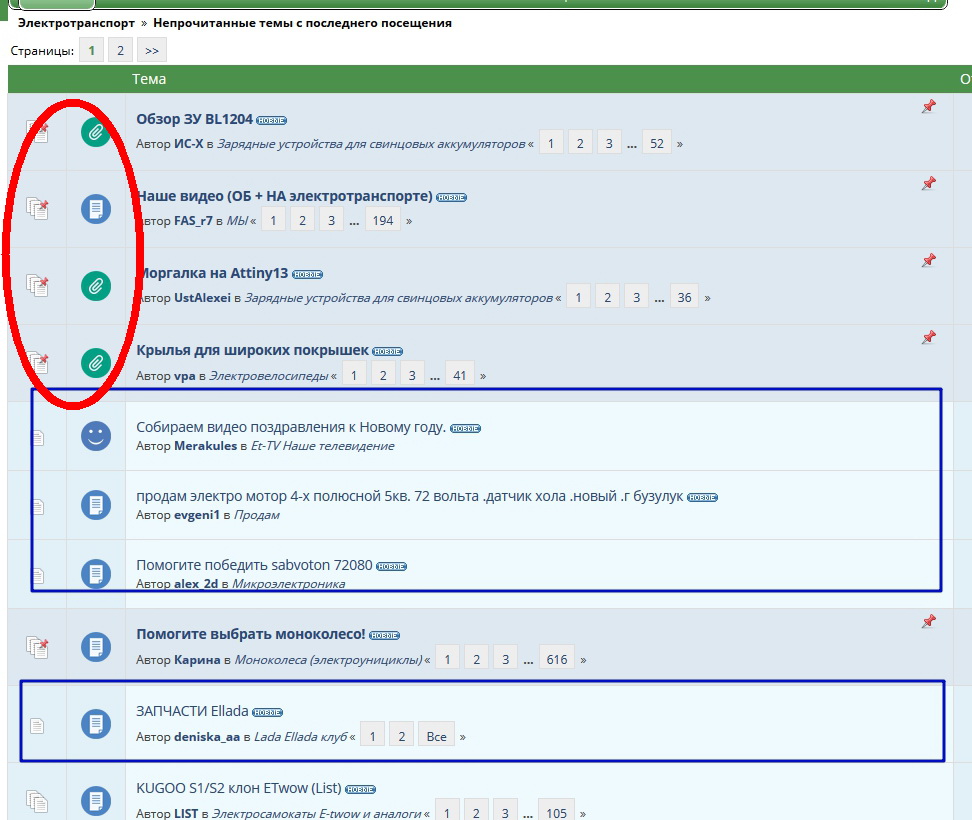
Task: Click paperclip icon beside Обзор ЗУ BL1204 topic
Action: coord(95,132)
